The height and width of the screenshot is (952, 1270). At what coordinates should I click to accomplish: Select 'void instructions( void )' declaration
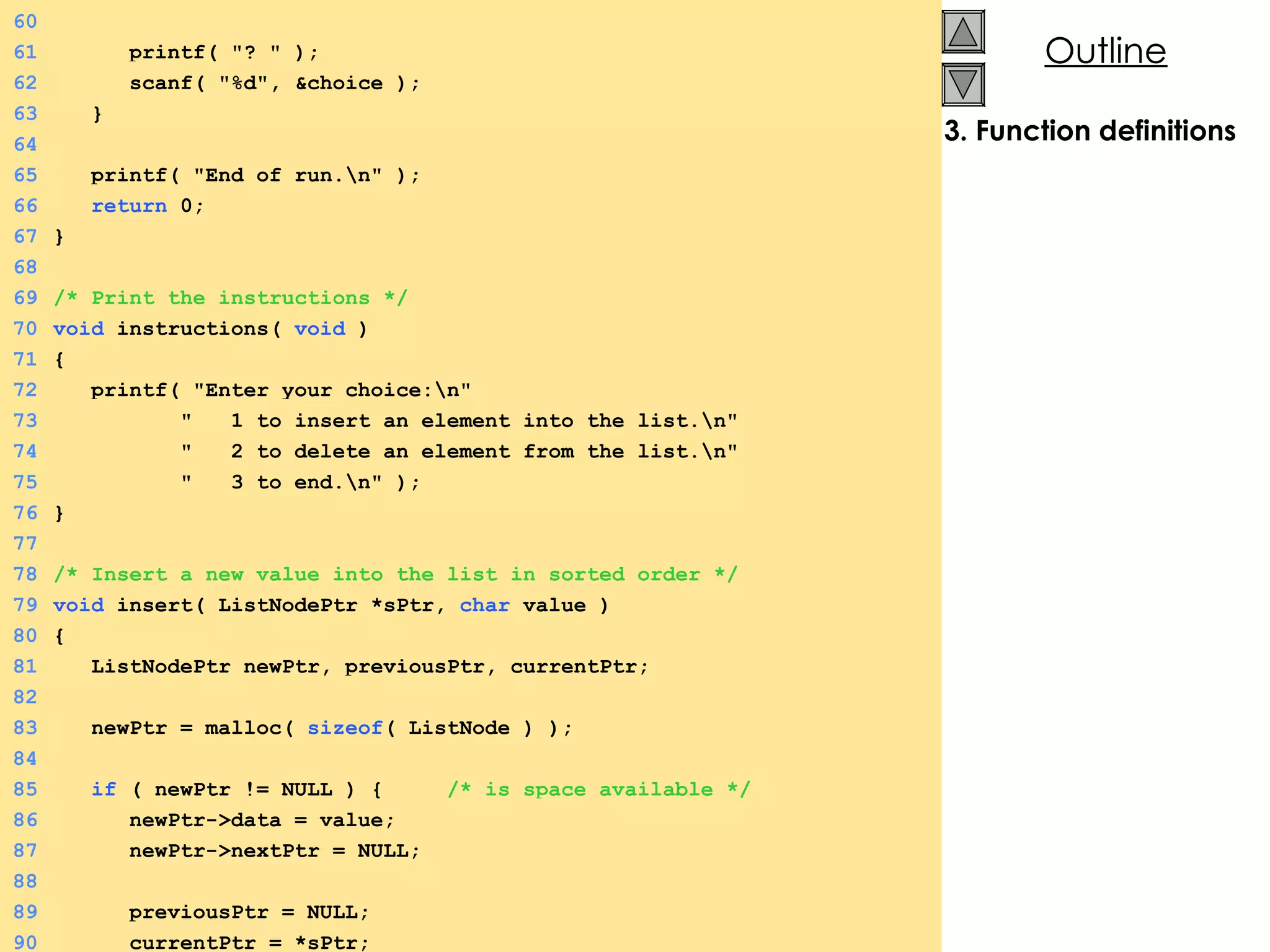click(x=210, y=328)
